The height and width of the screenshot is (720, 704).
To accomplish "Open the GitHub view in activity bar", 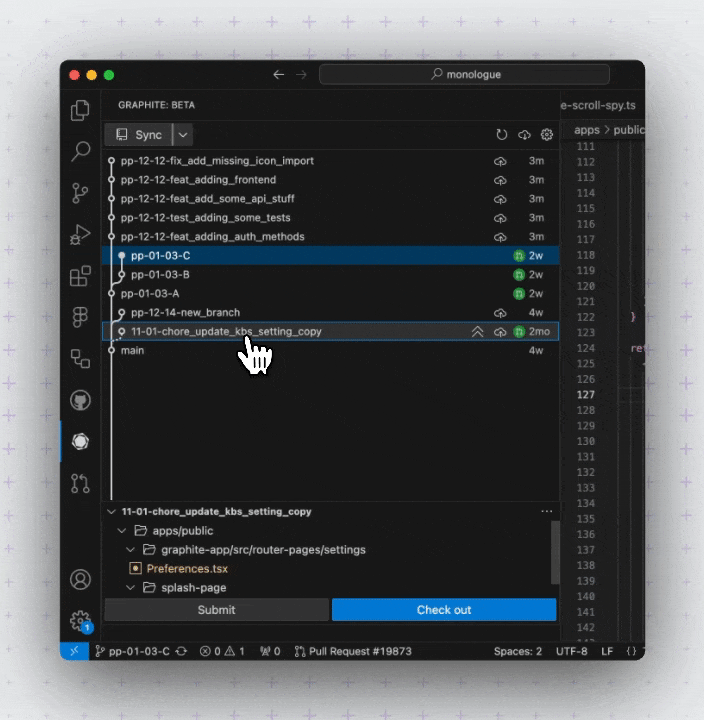I will [x=80, y=400].
